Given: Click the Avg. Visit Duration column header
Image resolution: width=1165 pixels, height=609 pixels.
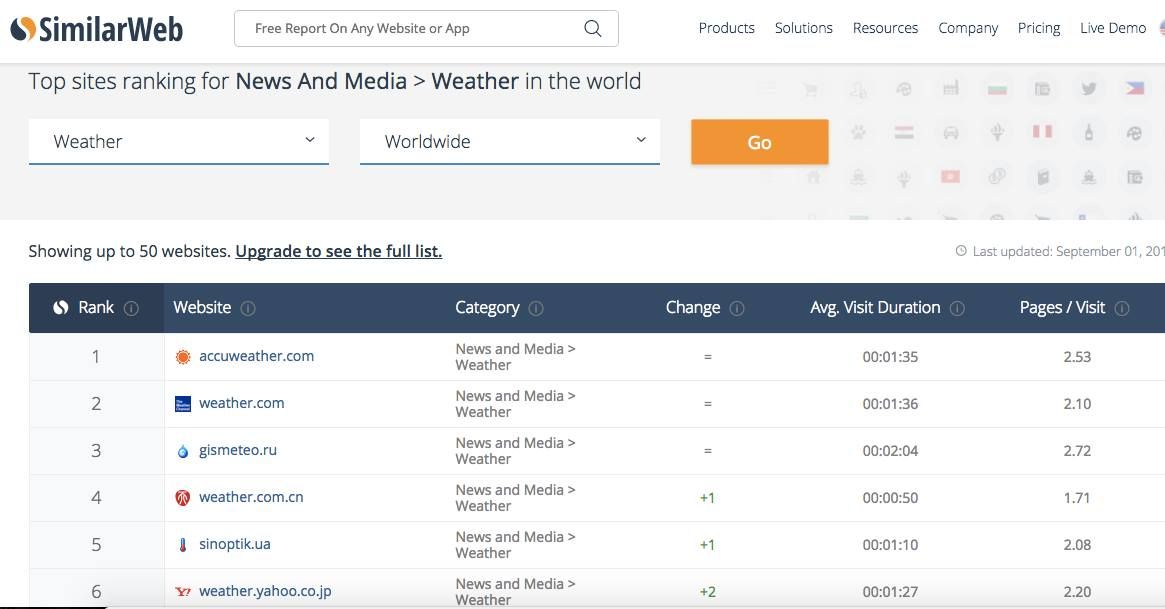Looking at the screenshot, I should click(875, 307).
